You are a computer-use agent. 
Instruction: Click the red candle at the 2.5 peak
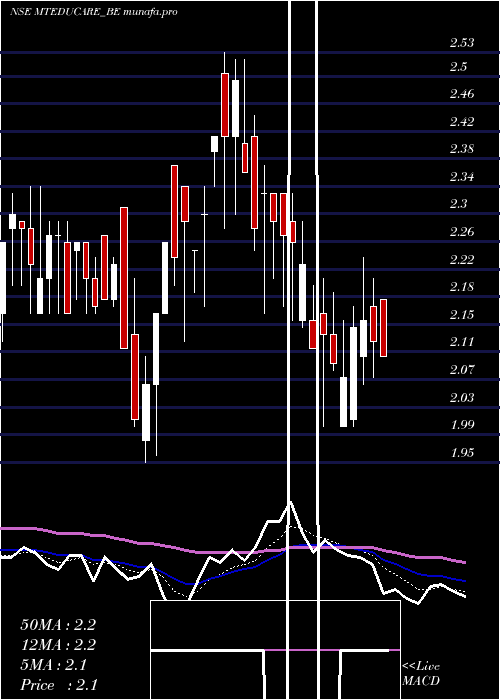click(225, 105)
